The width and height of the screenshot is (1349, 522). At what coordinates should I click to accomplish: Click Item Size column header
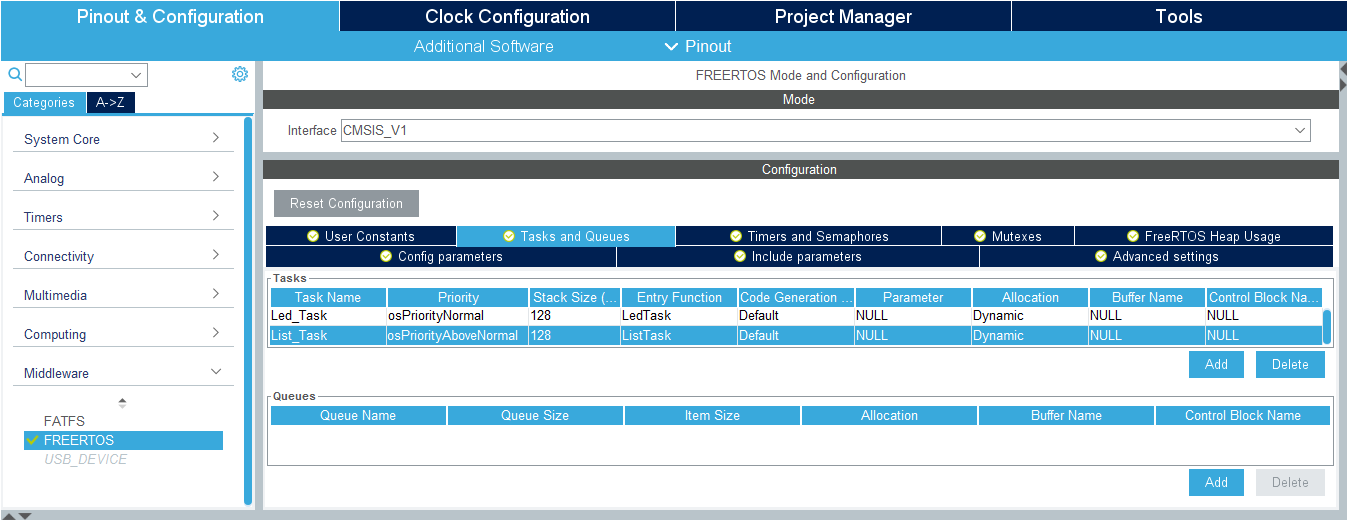pyautogui.click(x=712, y=415)
